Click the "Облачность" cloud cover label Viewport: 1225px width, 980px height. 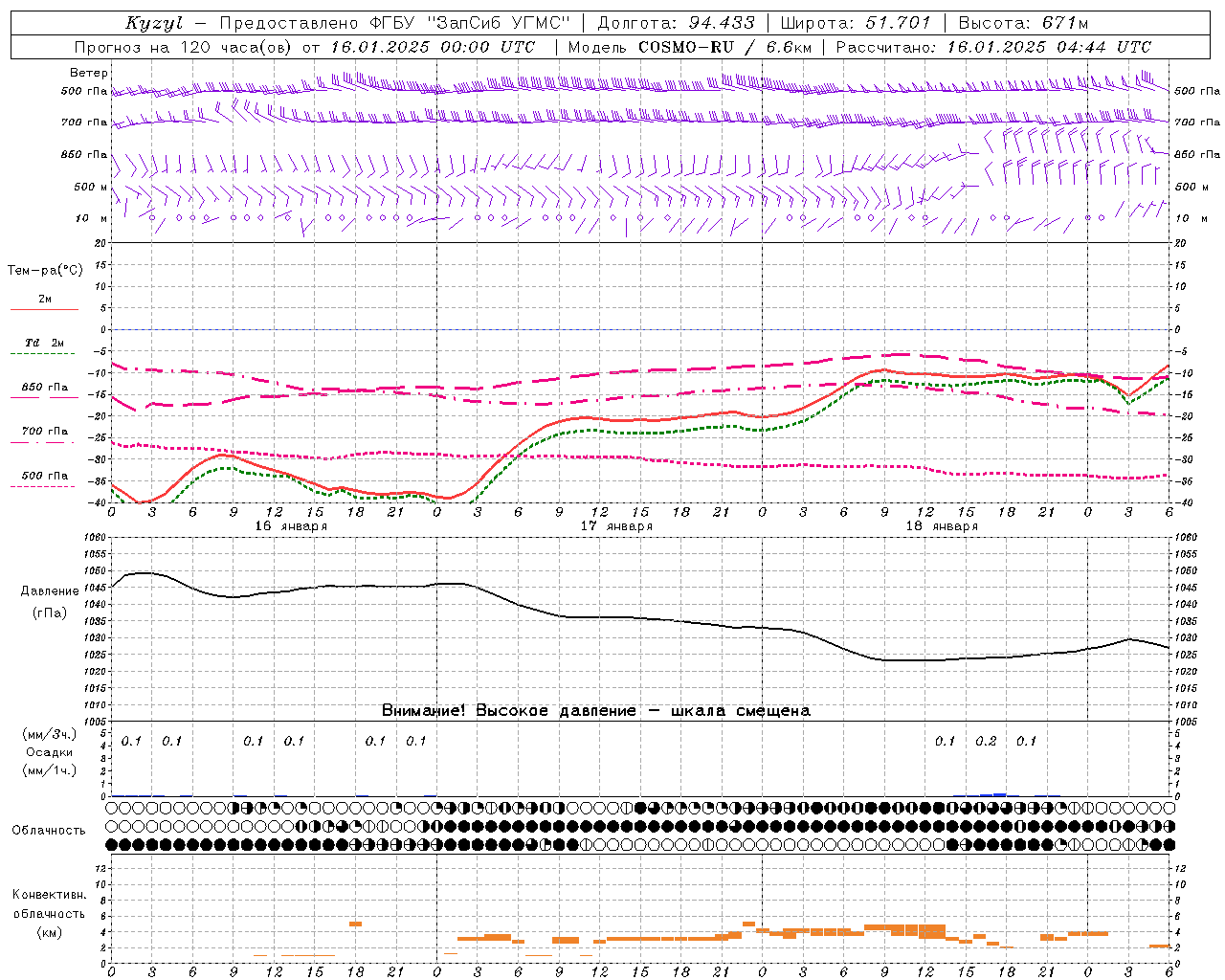pos(49,831)
